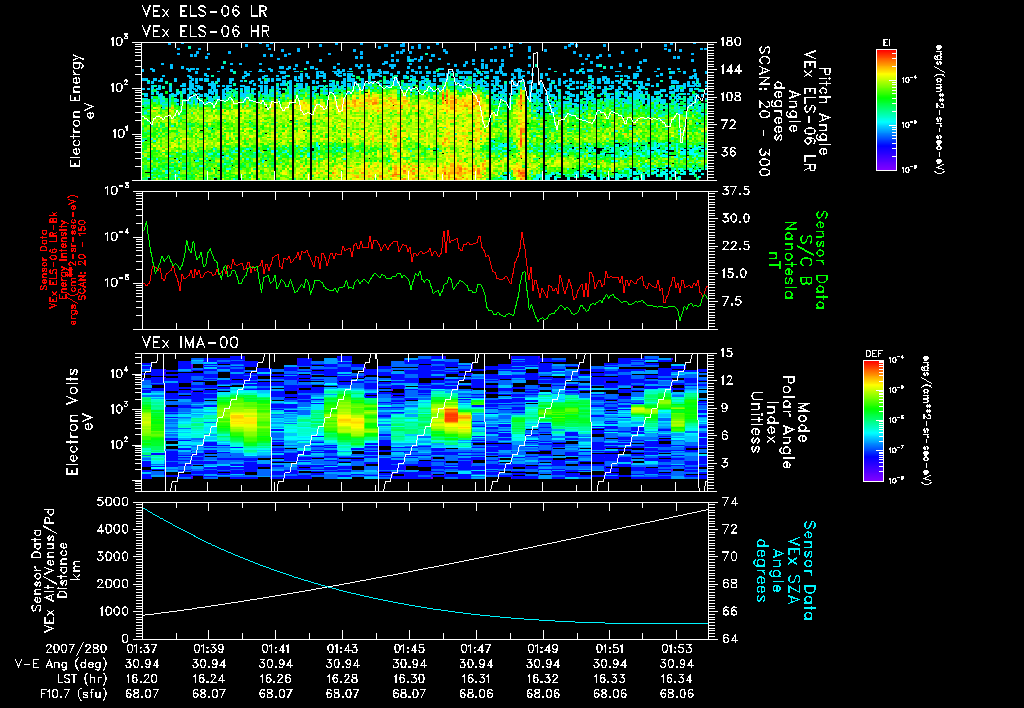This screenshot has width=1024, height=708.
Task: Click the DEF color scale bar
Action: pyautogui.click(x=874, y=421)
